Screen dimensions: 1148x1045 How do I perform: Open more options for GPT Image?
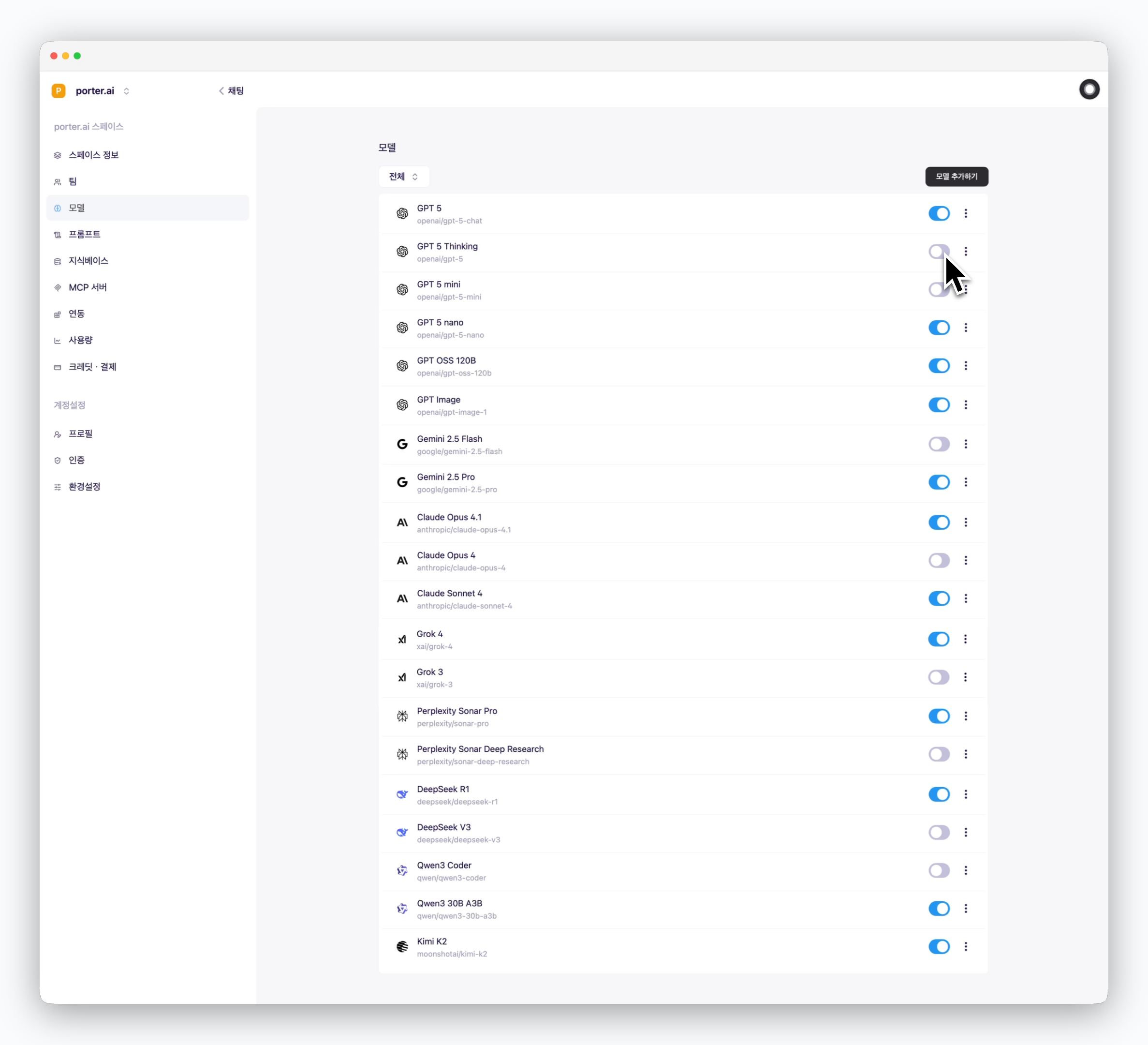coord(966,405)
